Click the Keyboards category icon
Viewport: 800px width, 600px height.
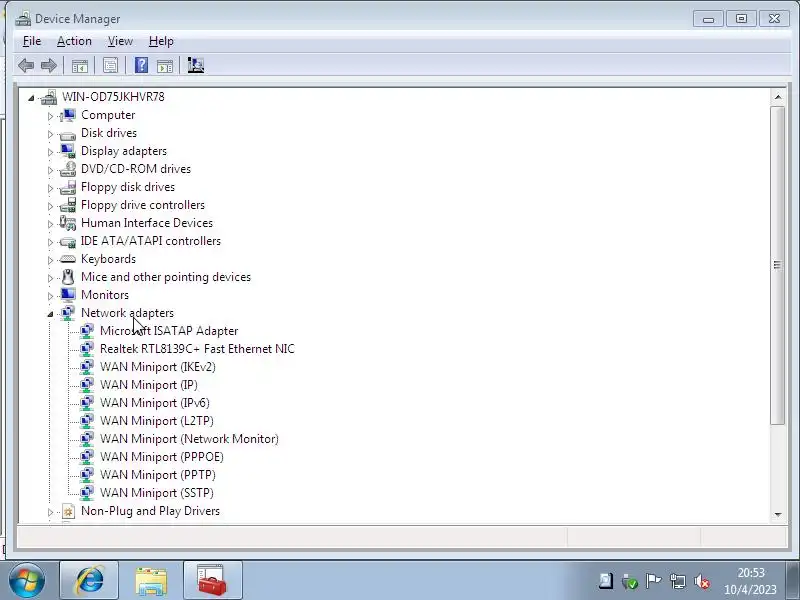pos(67,259)
